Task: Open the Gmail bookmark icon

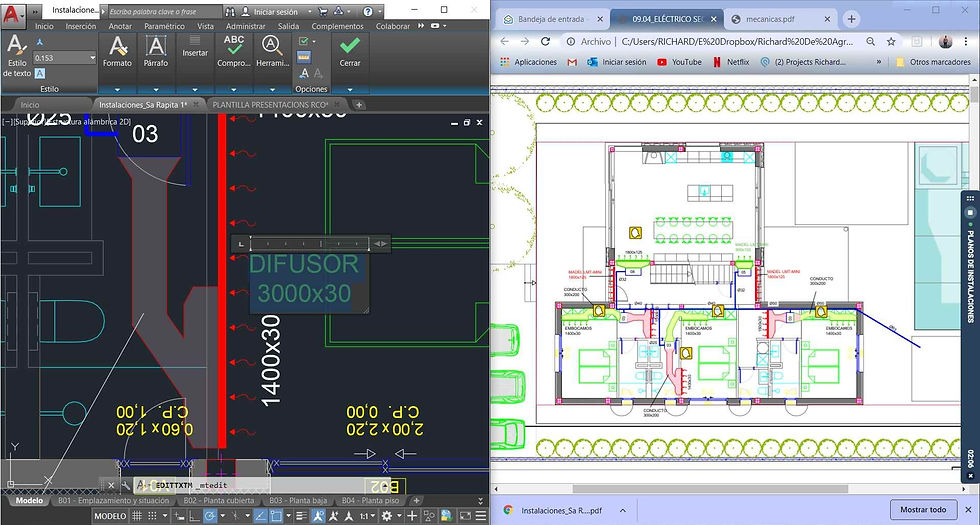Action: pyautogui.click(x=571, y=62)
